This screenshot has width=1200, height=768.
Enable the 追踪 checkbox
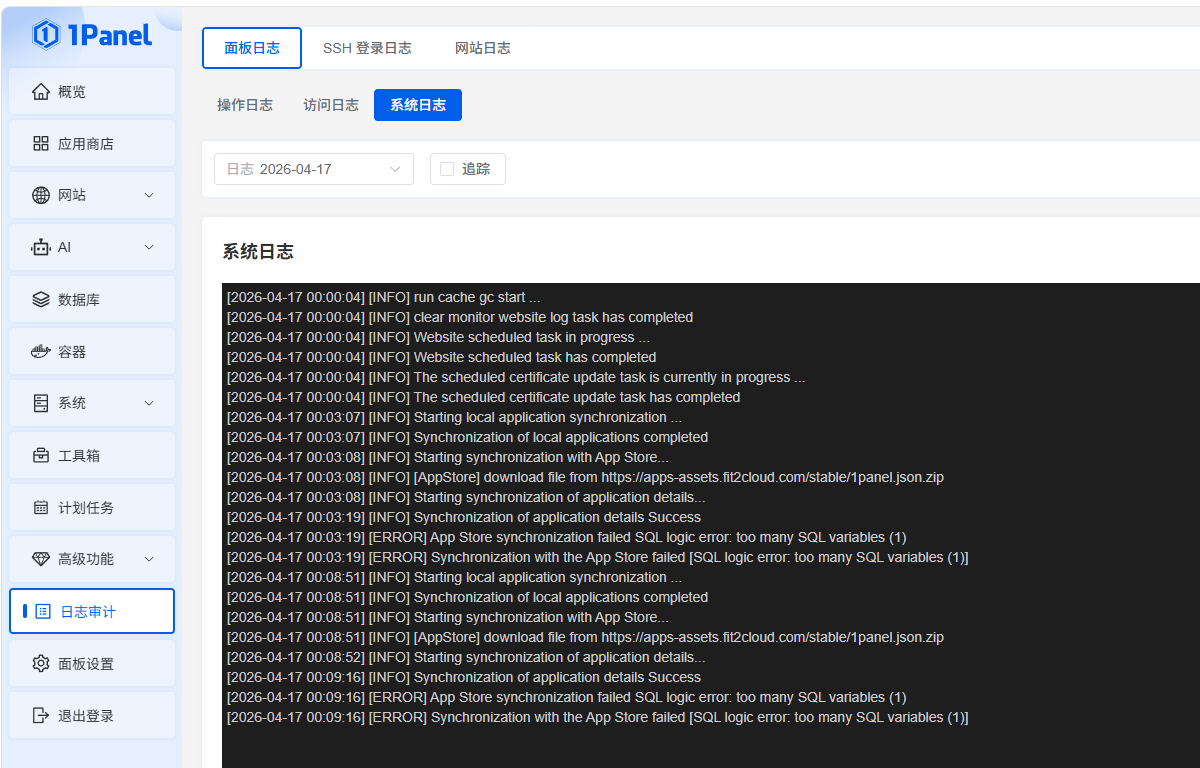pyautogui.click(x=447, y=169)
